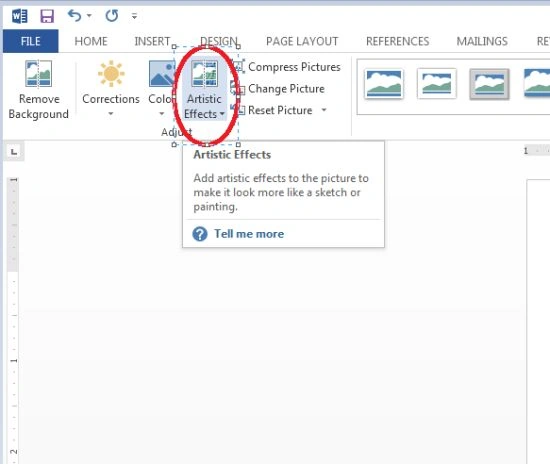550x464 pixels.
Task: Click the Corrections sun icon
Action: click(x=111, y=74)
